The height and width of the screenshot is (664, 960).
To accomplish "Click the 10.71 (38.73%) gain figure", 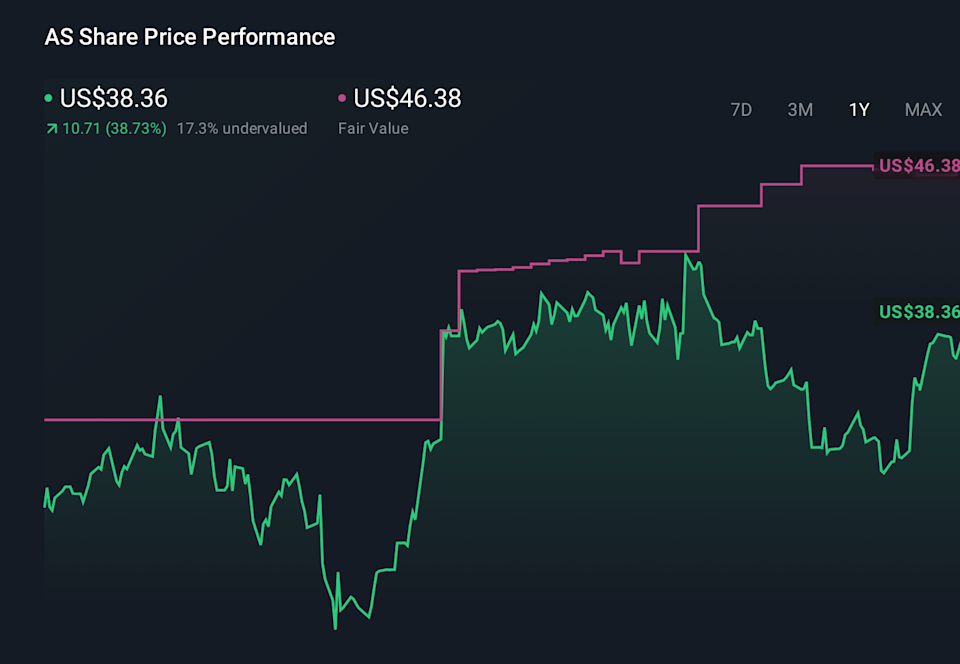I will [x=113, y=129].
